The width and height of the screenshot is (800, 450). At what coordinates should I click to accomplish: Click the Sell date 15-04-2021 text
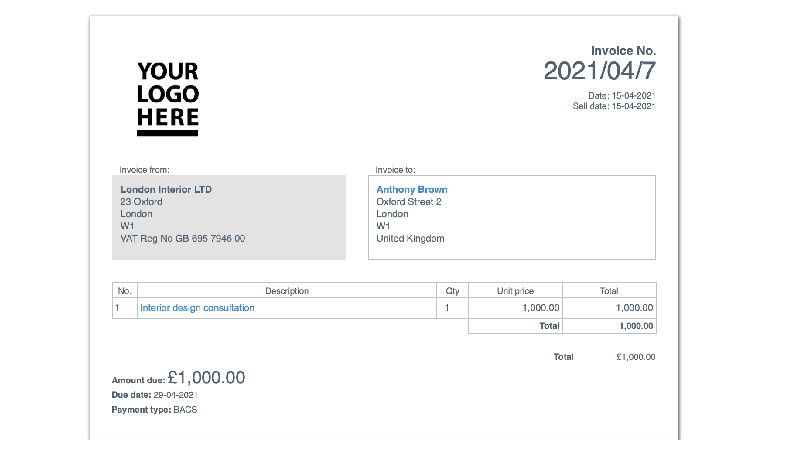click(x=614, y=106)
